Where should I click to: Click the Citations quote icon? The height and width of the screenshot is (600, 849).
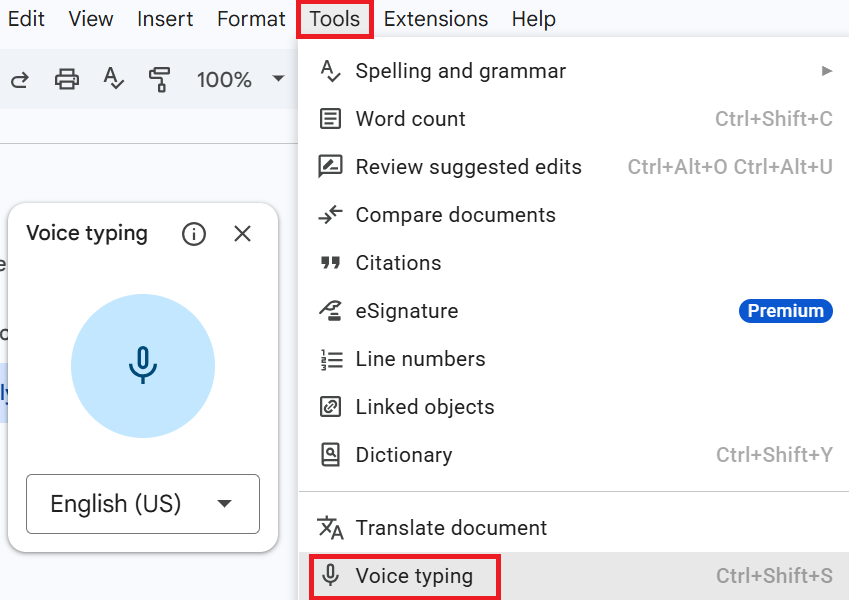coord(330,263)
